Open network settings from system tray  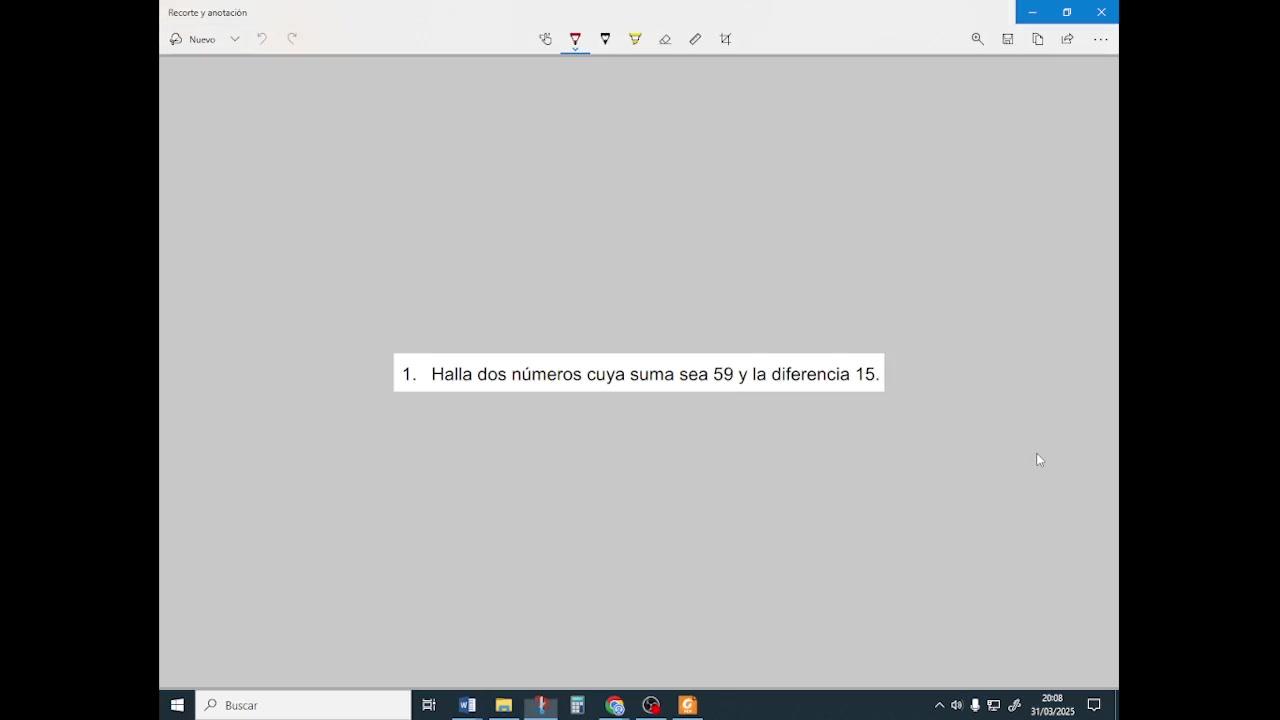tap(994, 705)
